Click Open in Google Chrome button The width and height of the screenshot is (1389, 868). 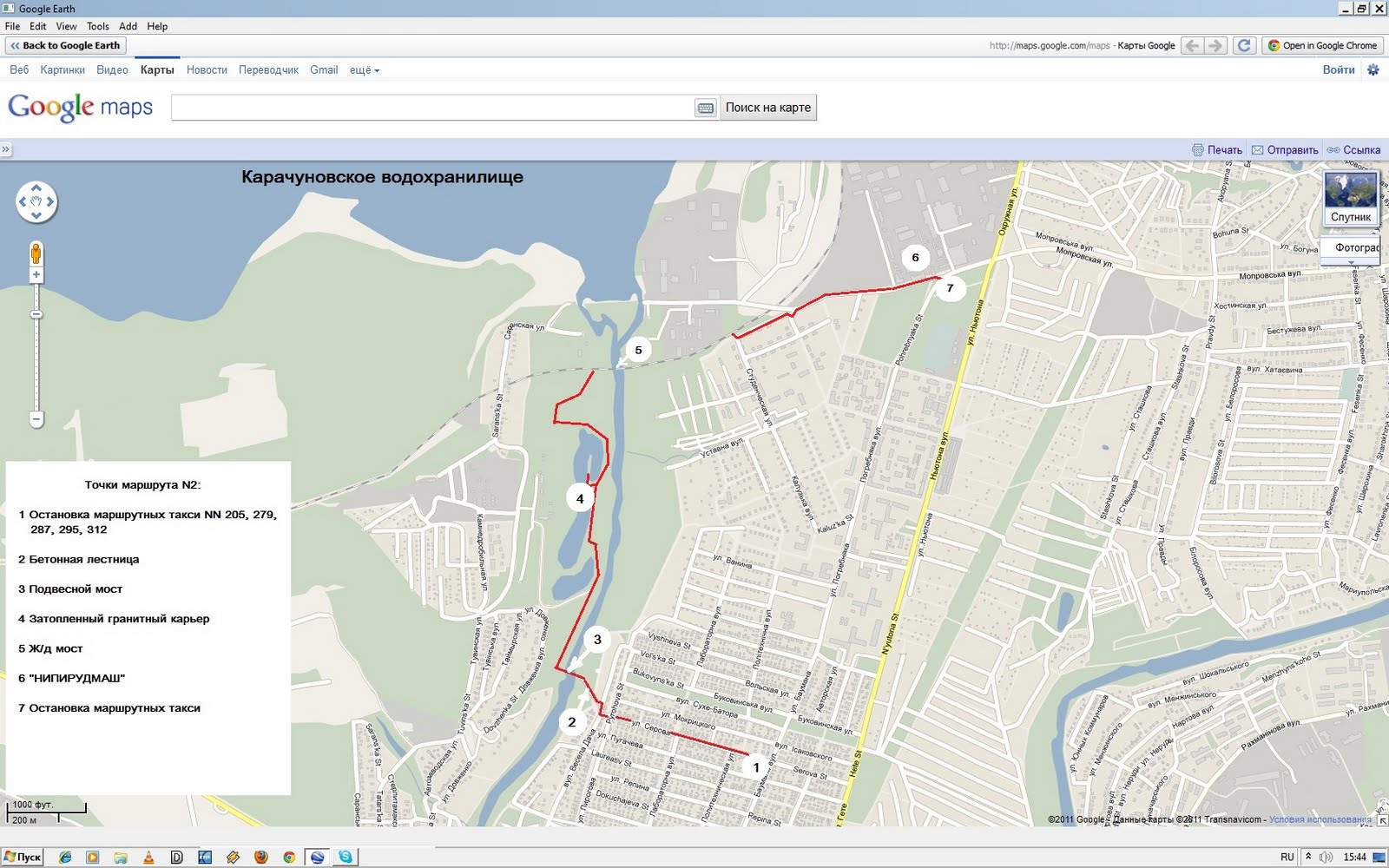1323,46
